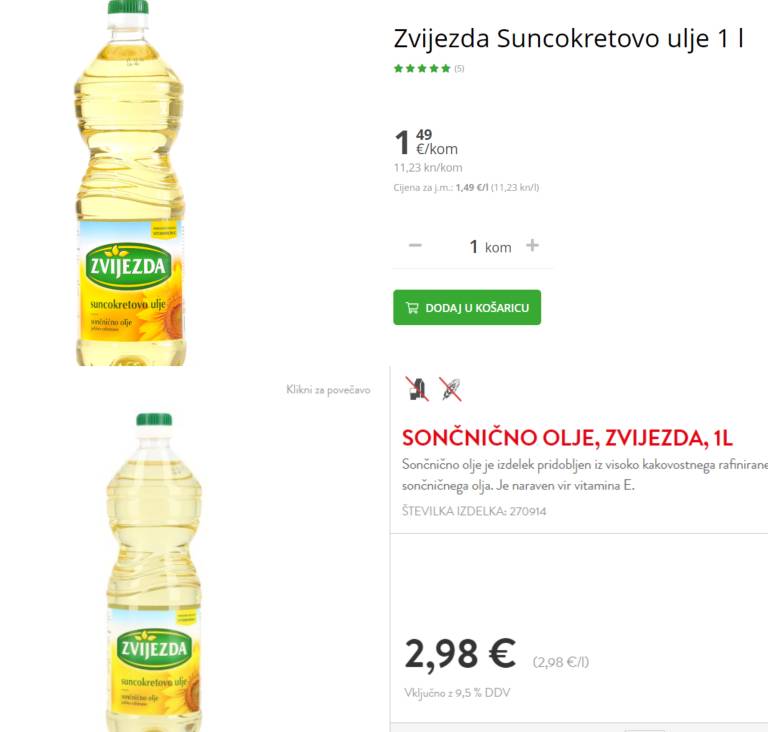Click the Zvijezda Suncokretovo ulje 1 l title
The width and height of the screenshot is (768, 732).
pos(568,39)
